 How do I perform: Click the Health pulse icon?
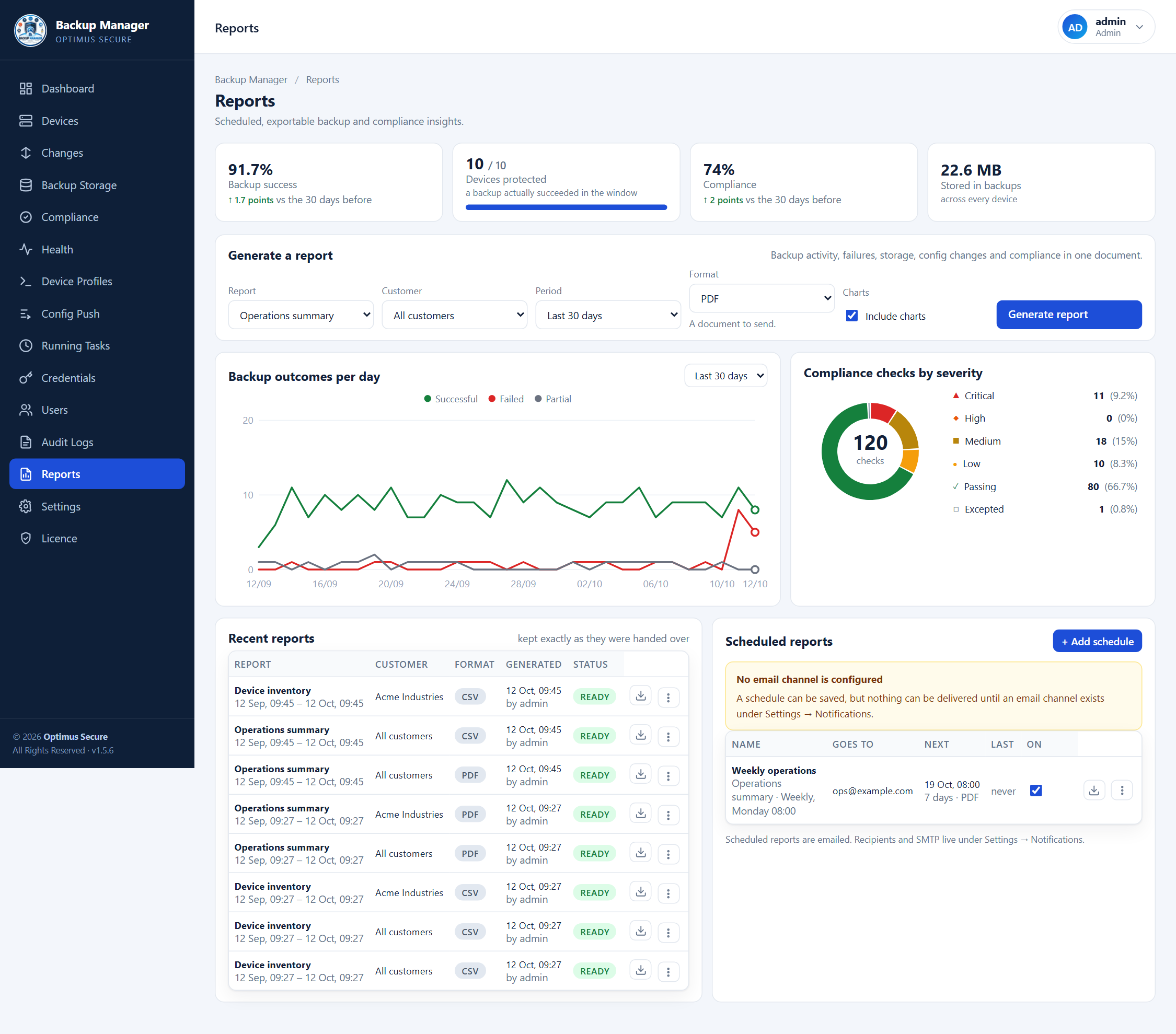point(26,250)
